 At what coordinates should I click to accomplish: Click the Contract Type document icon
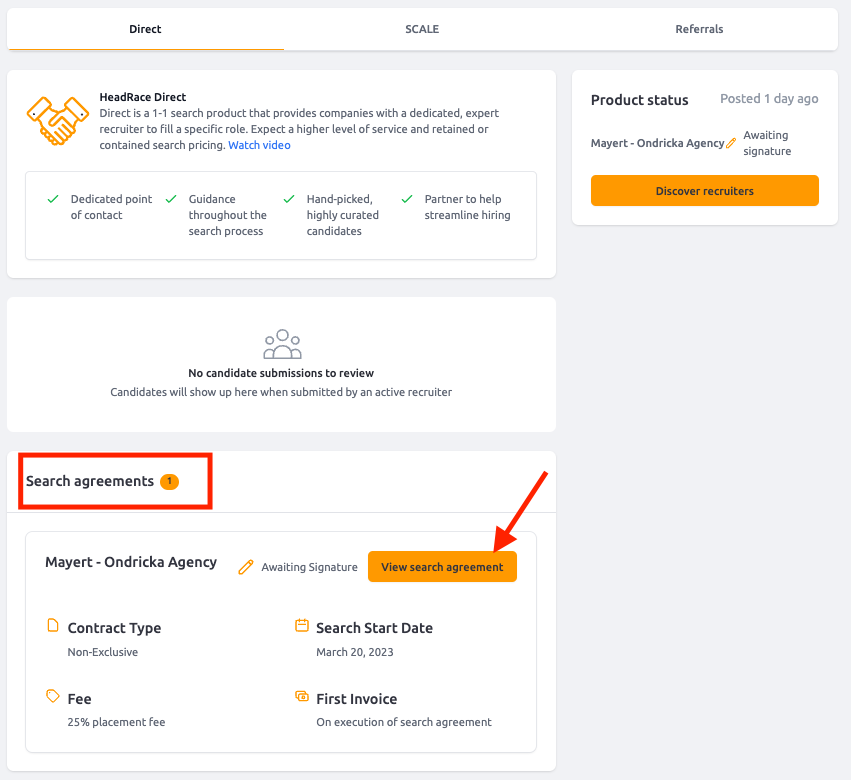click(x=53, y=626)
